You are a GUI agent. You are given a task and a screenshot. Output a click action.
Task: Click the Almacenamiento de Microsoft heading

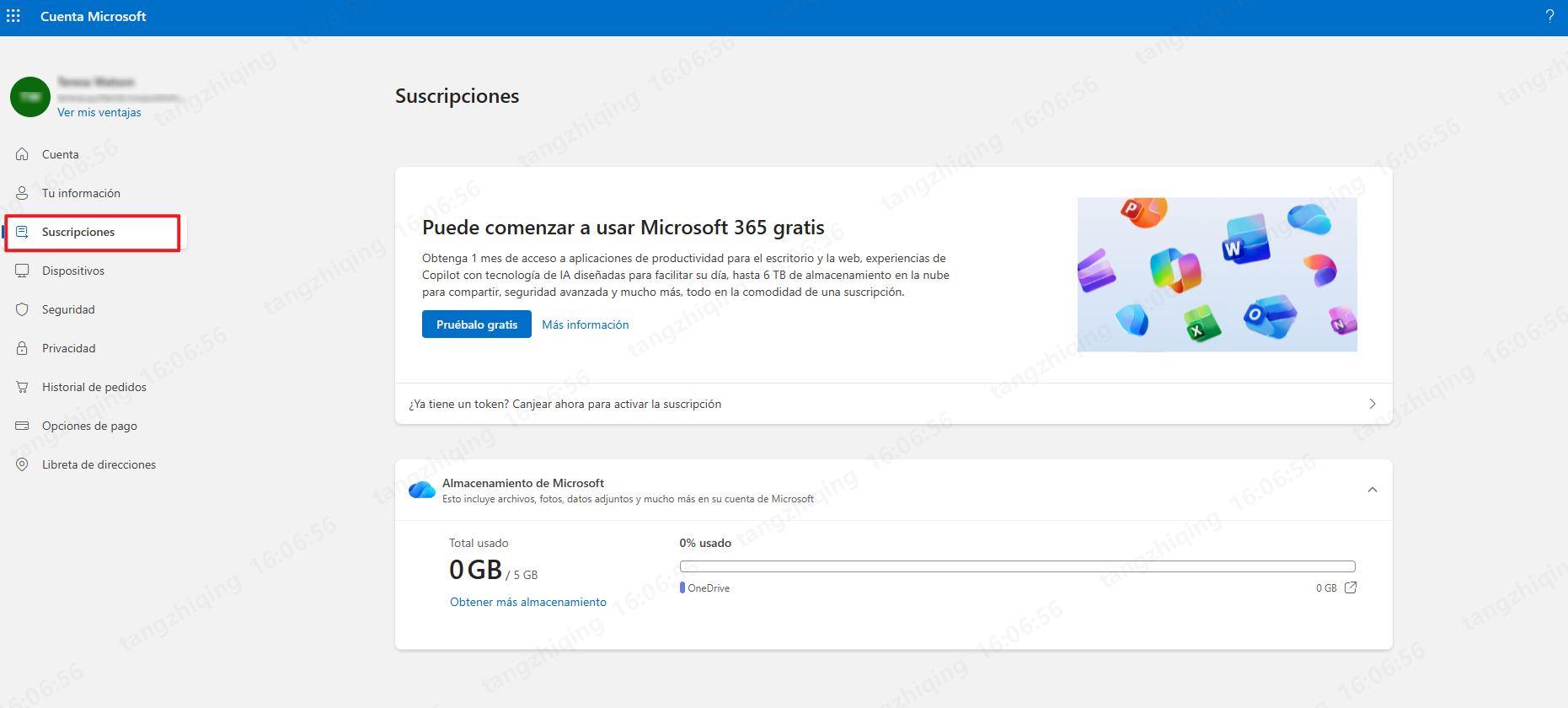pyautogui.click(x=523, y=483)
